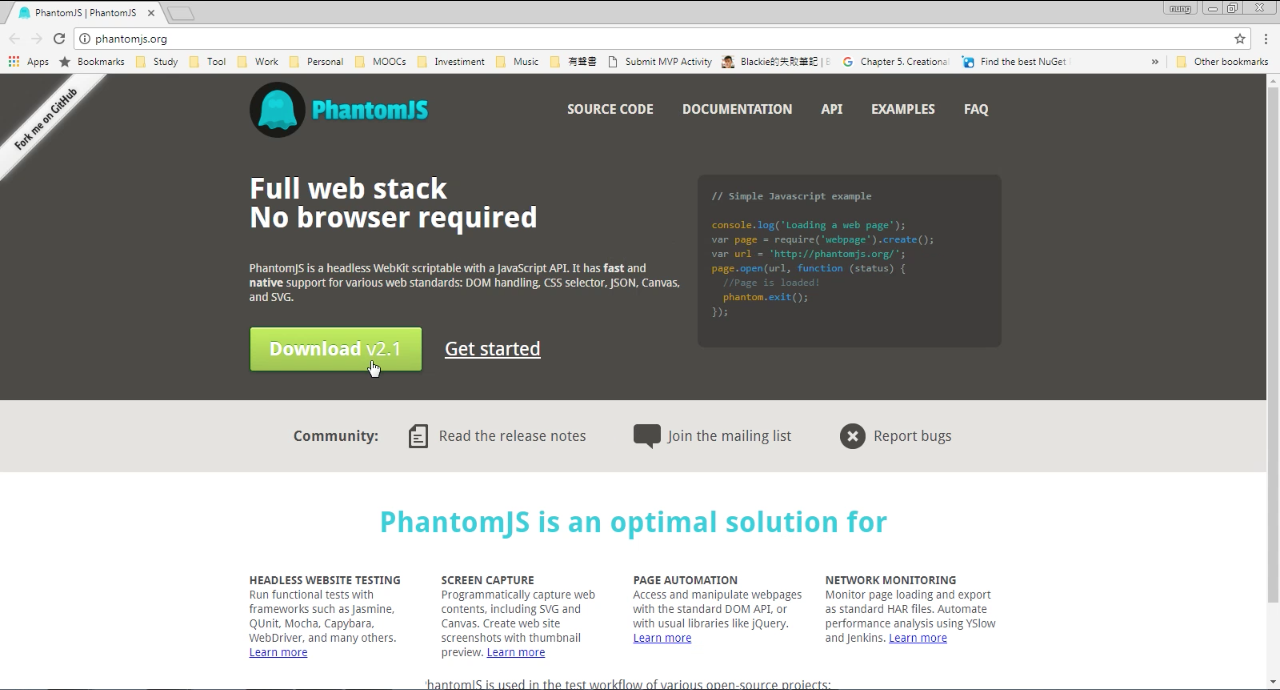Screen dimensions: 1280x690
Task: Open the Submit MVP Activity bookmark
Action: click(x=660, y=62)
